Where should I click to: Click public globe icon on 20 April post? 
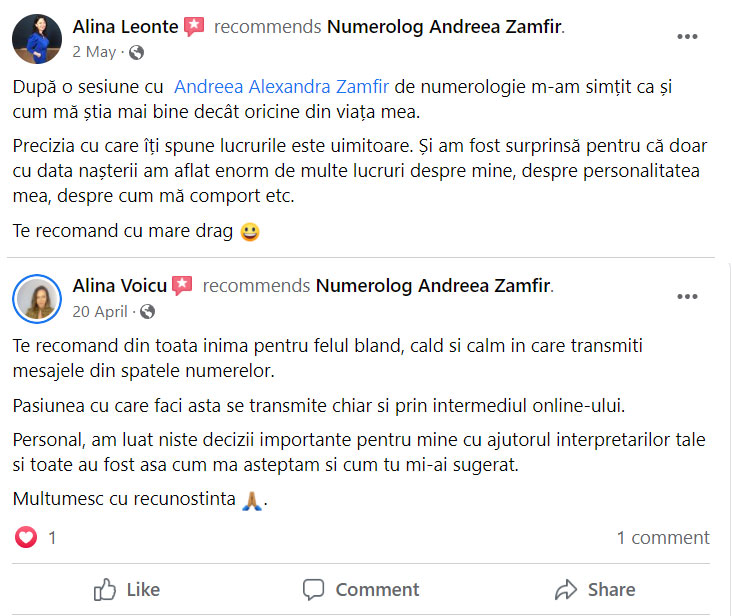(148, 311)
